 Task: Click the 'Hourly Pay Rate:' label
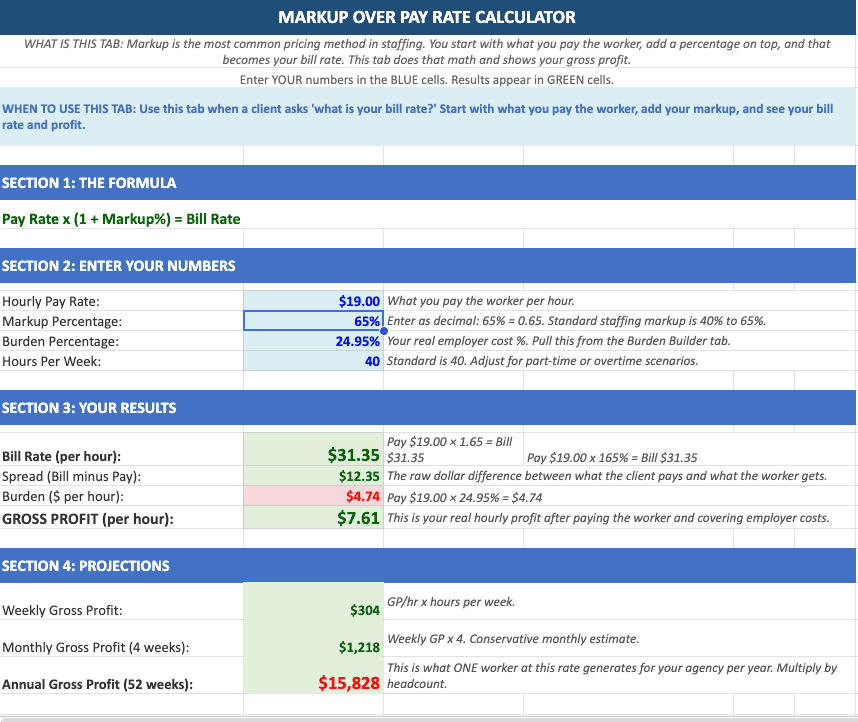(x=51, y=302)
